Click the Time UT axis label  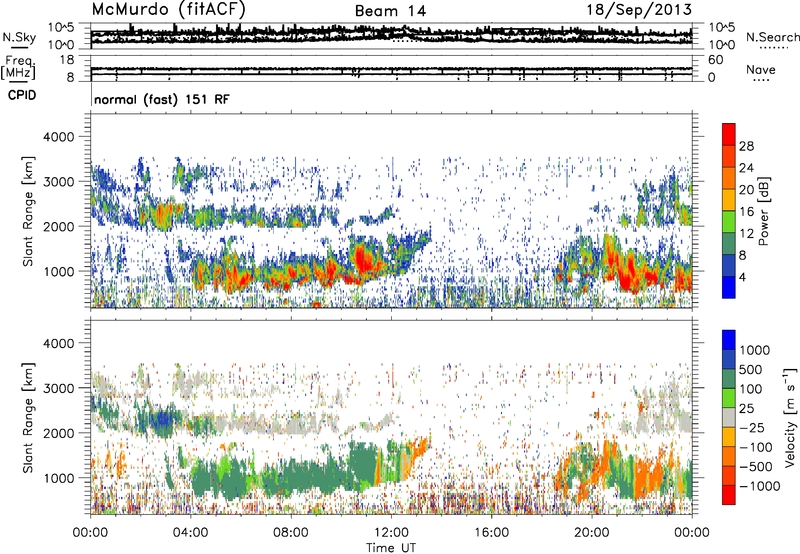click(391, 548)
